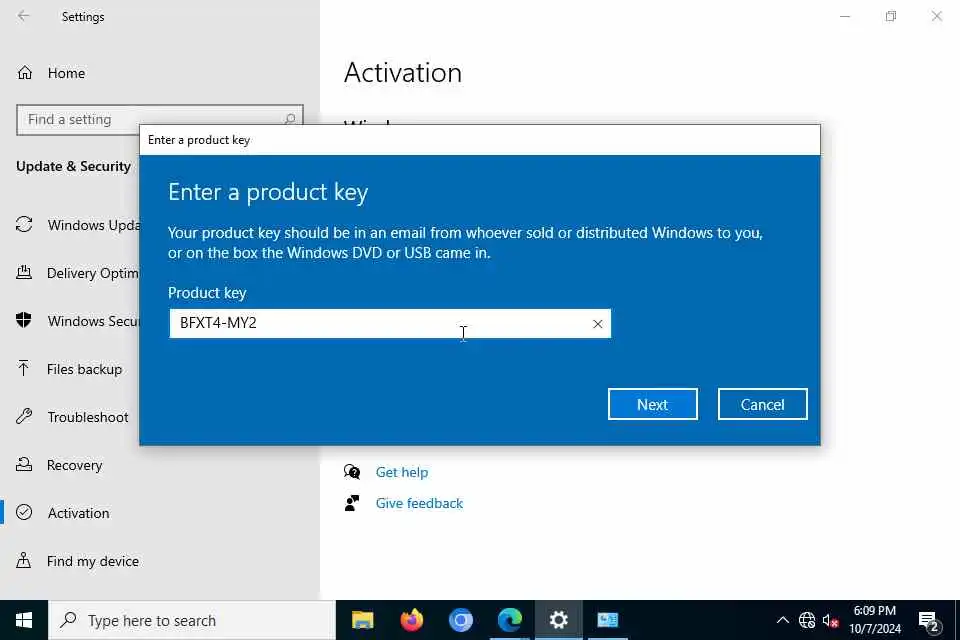Click the Delivery Optimization icon
Image resolution: width=960 pixels, height=640 pixels.
(24, 273)
